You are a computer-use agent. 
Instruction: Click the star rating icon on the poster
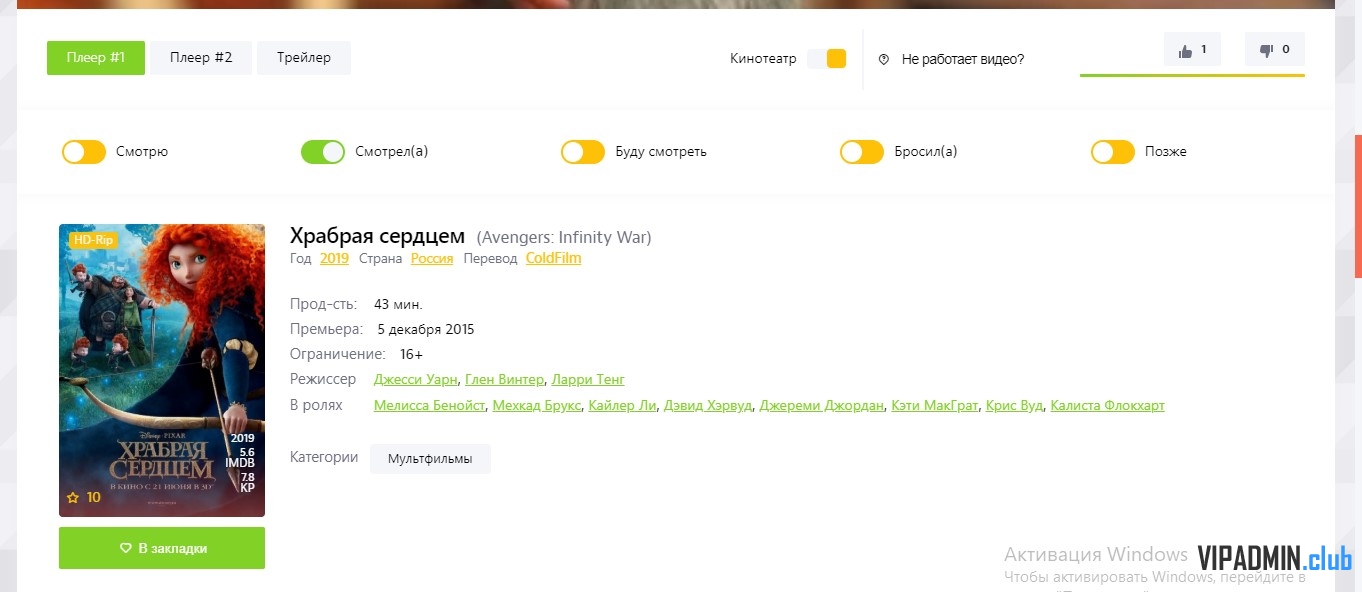coord(73,497)
